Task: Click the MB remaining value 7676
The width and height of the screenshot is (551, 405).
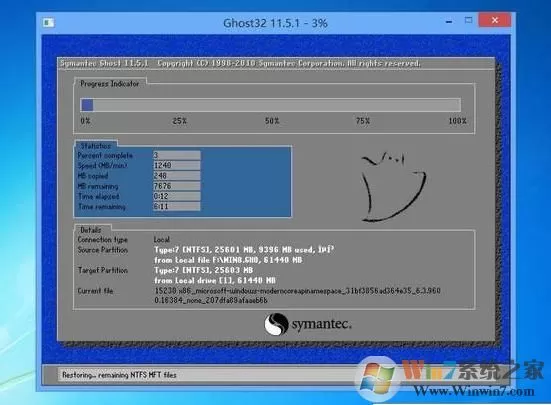Action: point(176,186)
